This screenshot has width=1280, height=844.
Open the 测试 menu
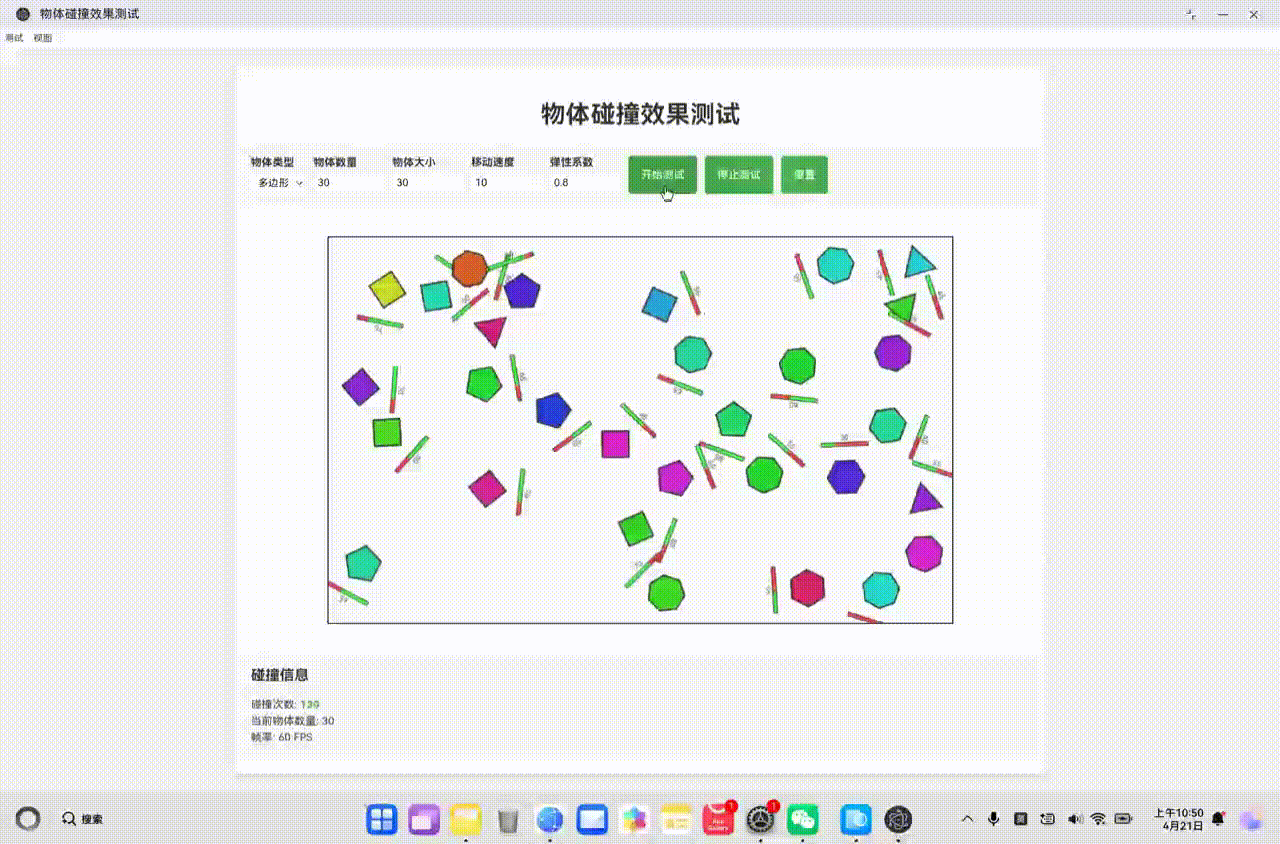click(12, 37)
